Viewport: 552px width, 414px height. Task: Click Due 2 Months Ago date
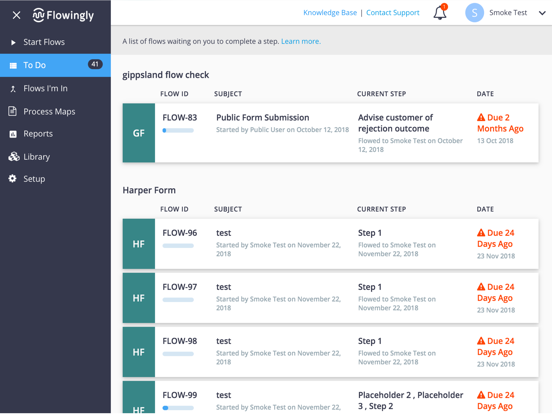point(500,123)
